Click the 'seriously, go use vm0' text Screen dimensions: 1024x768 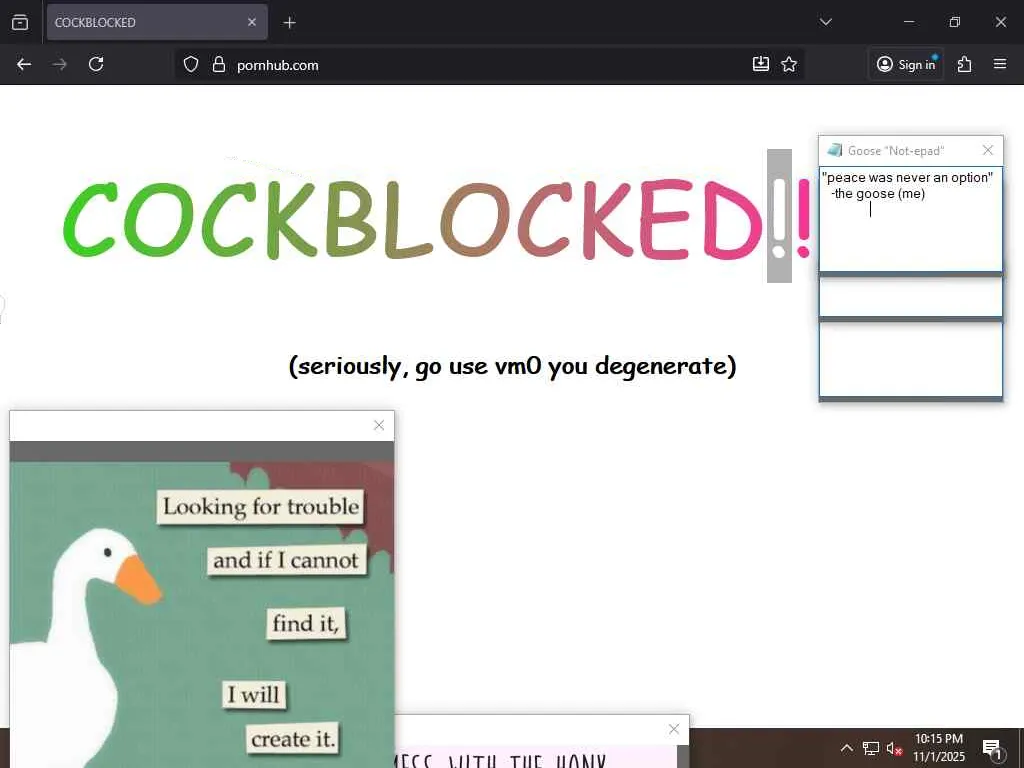coord(513,366)
